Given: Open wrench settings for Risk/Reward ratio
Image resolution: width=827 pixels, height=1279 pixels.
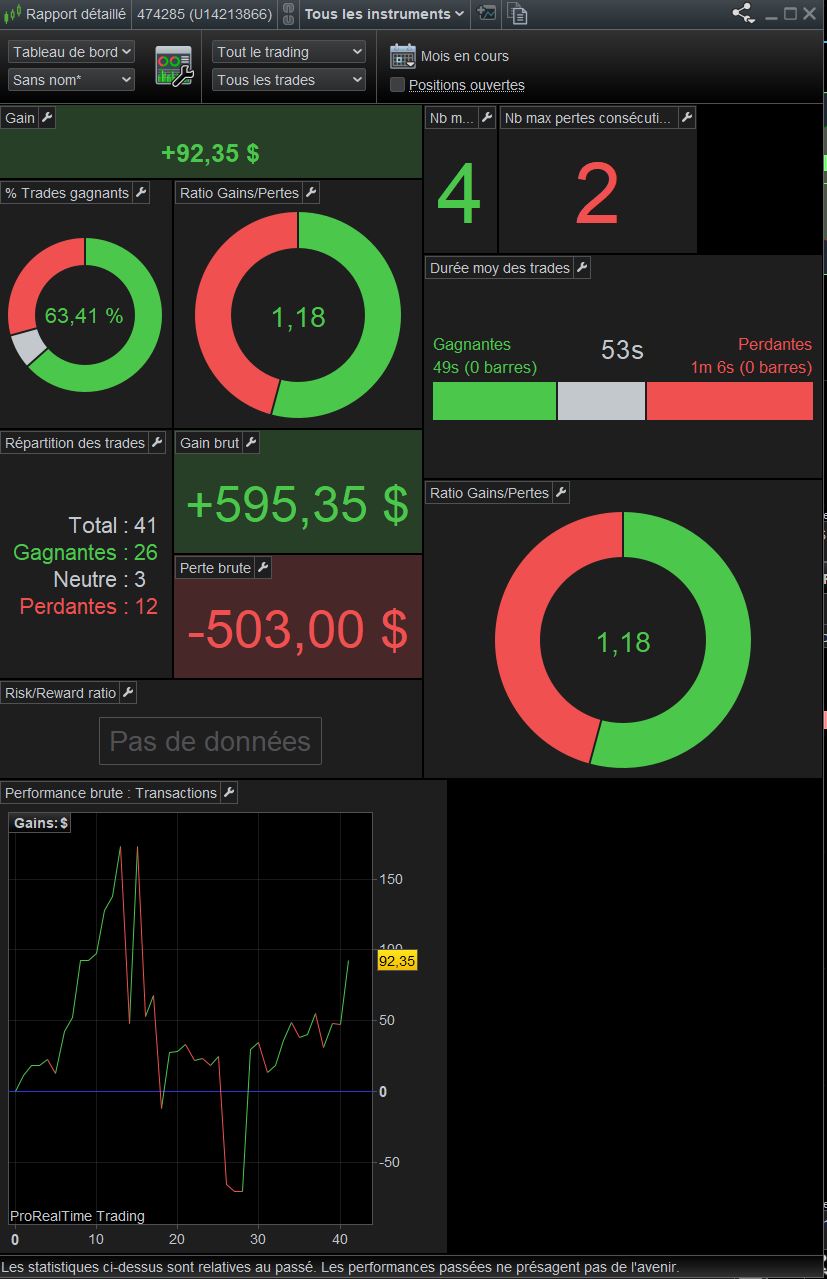Looking at the screenshot, I should pos(128,693).
